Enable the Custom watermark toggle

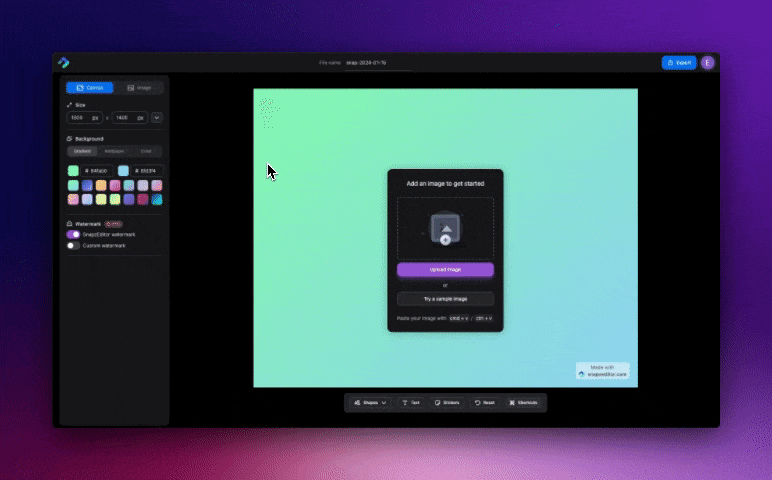(x=73, y=246)
